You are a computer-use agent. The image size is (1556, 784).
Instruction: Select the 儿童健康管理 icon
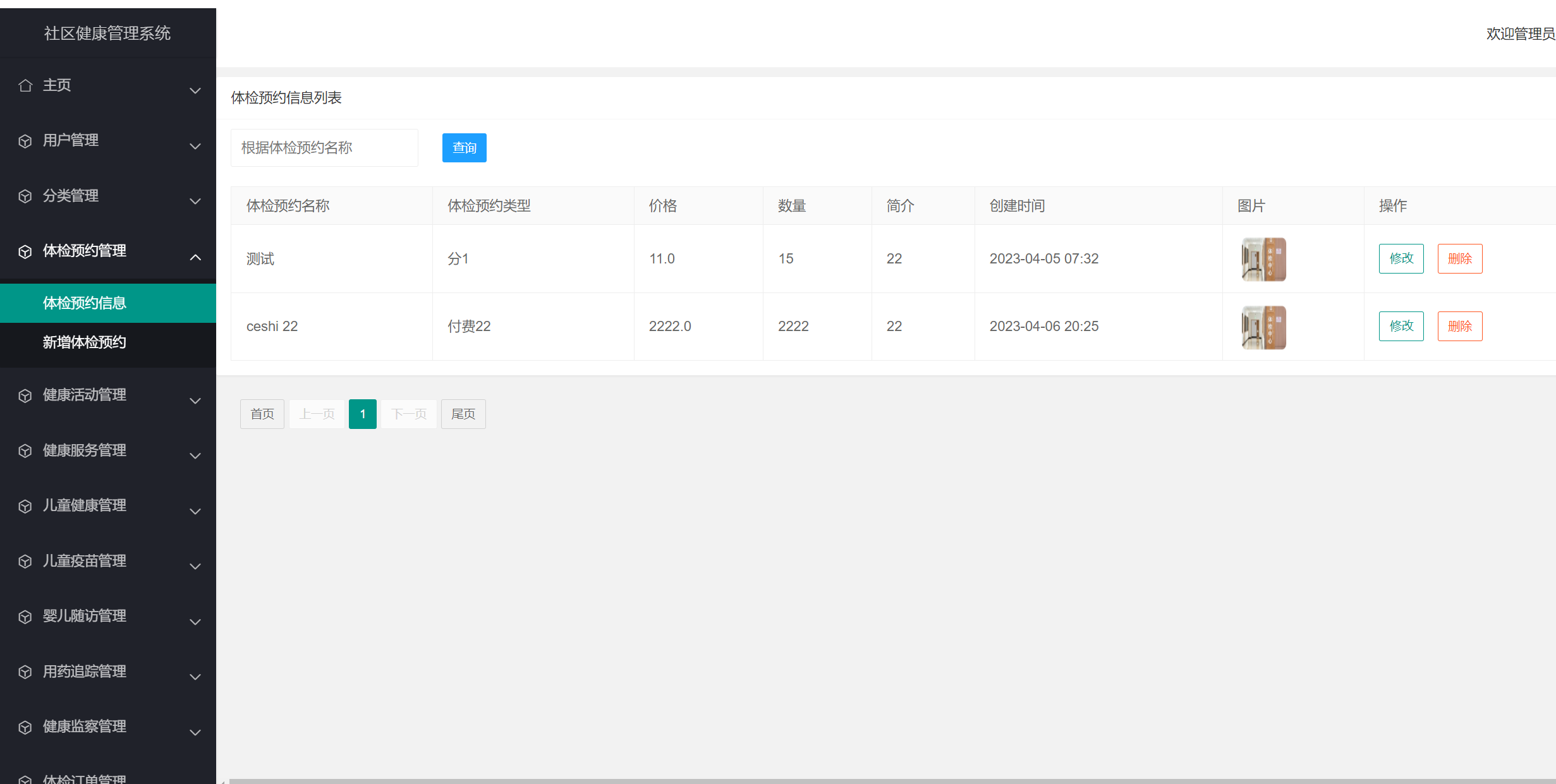point(25,505)
